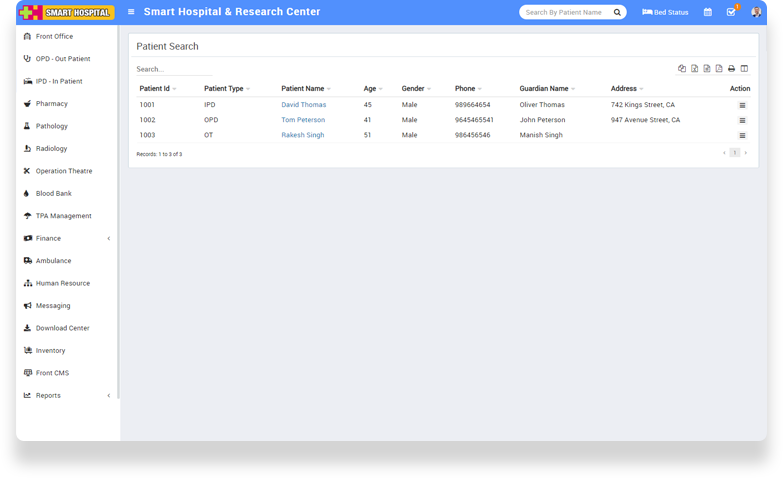Open action menu for Rakesh Singh
The height and width of the screenshot is (478, 783).
[742, 135]
